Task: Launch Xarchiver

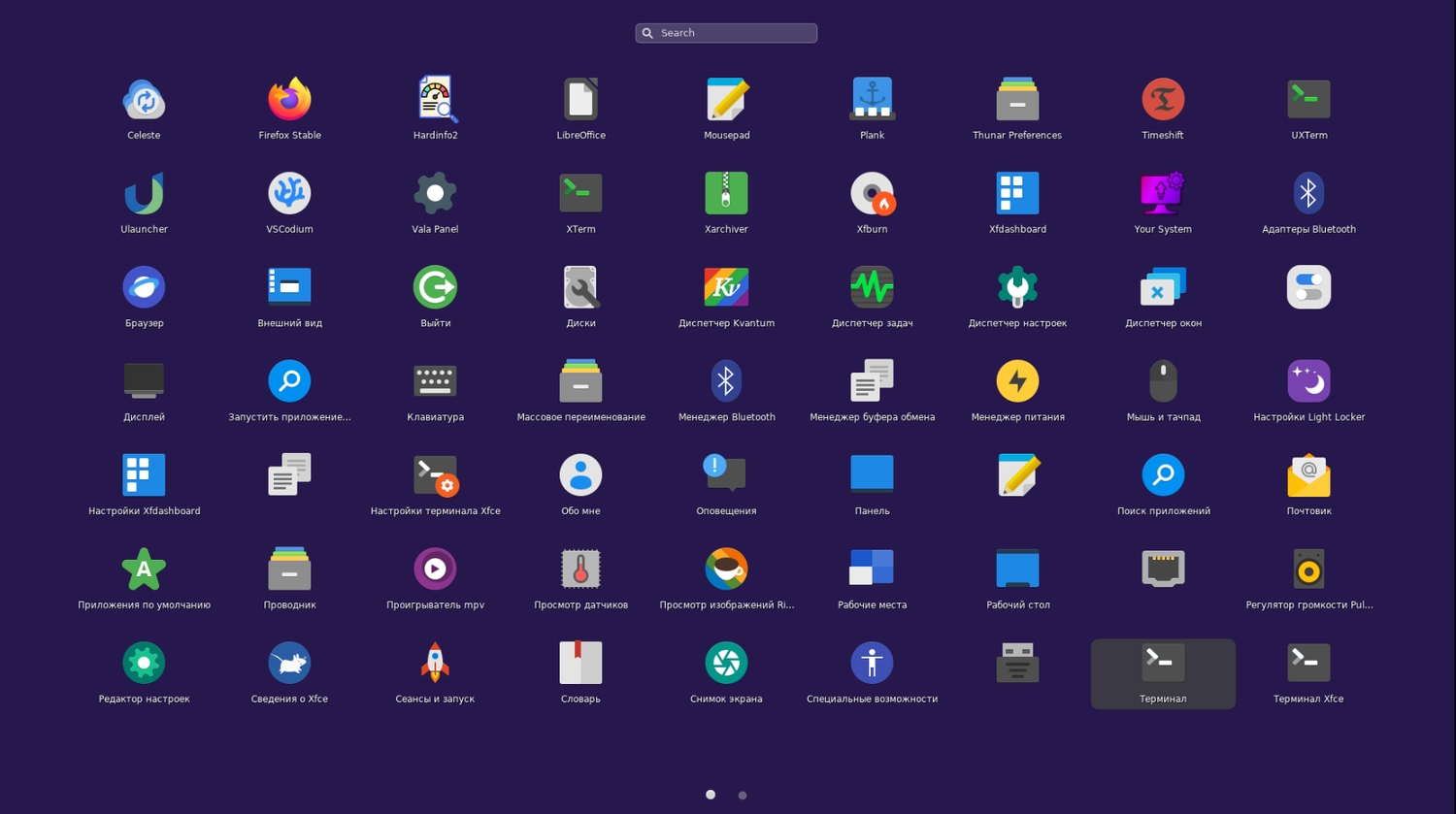Action: (726, 193)
